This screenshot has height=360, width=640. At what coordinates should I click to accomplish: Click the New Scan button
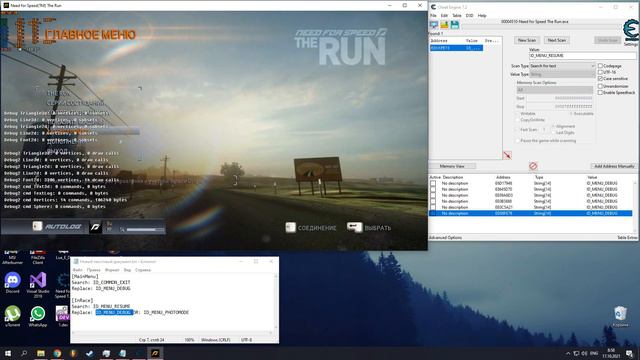coord(527,40)
